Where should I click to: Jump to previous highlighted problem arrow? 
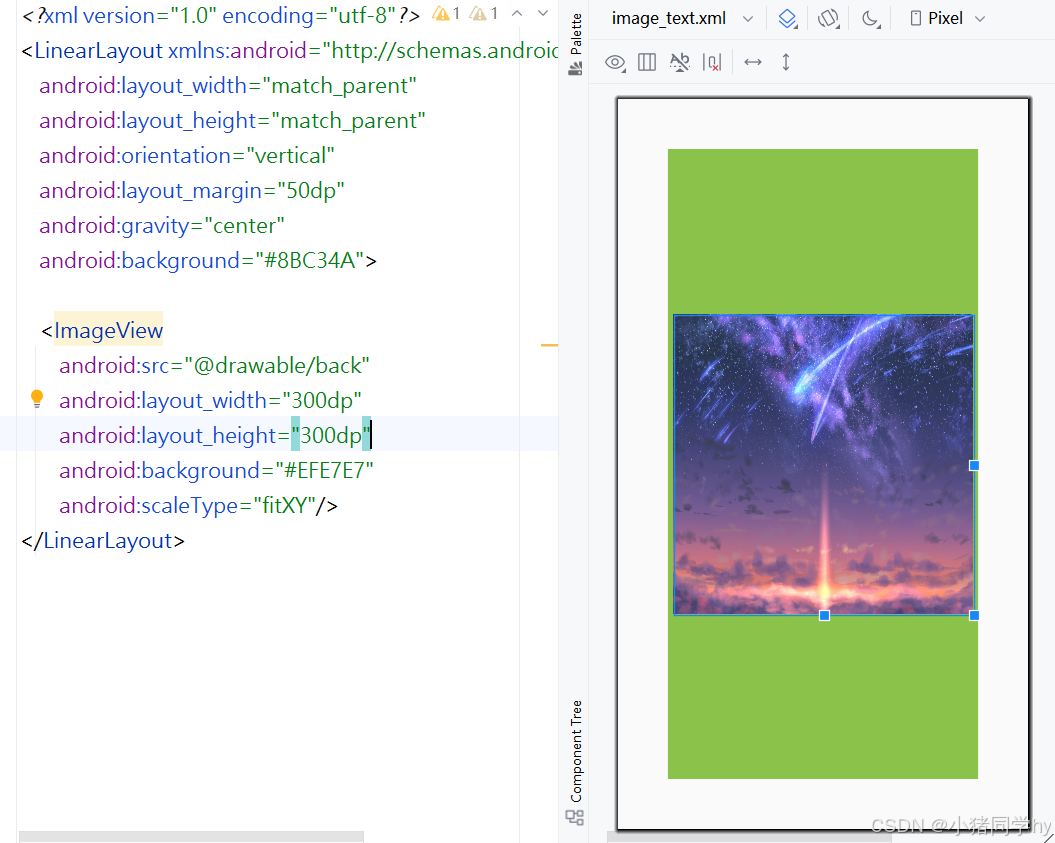pos(517,13)
